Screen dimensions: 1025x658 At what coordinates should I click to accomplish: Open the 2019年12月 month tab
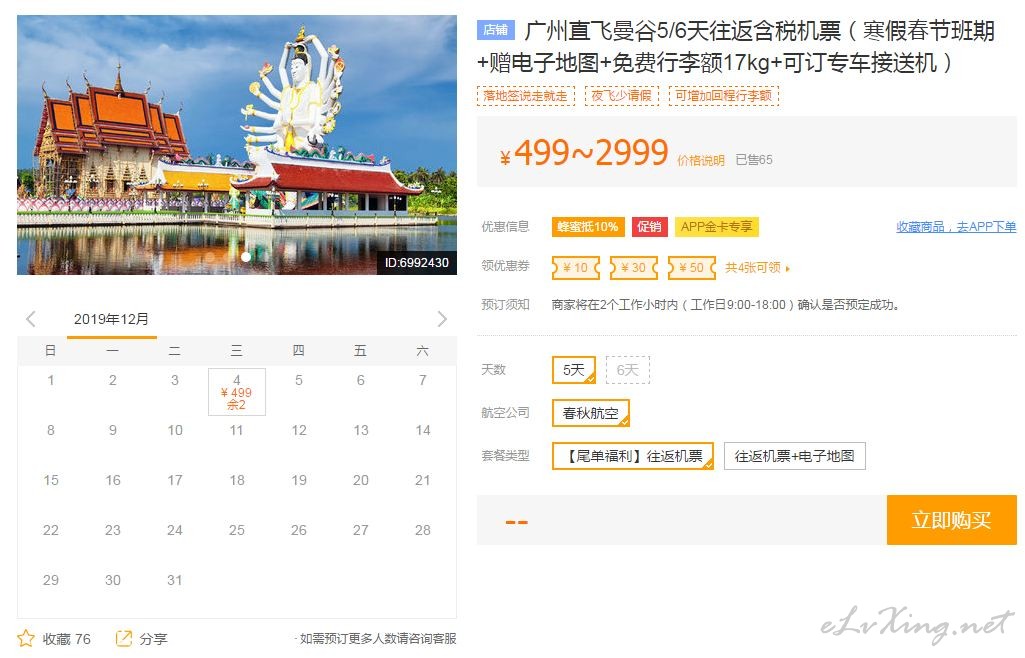click(112, 320)
